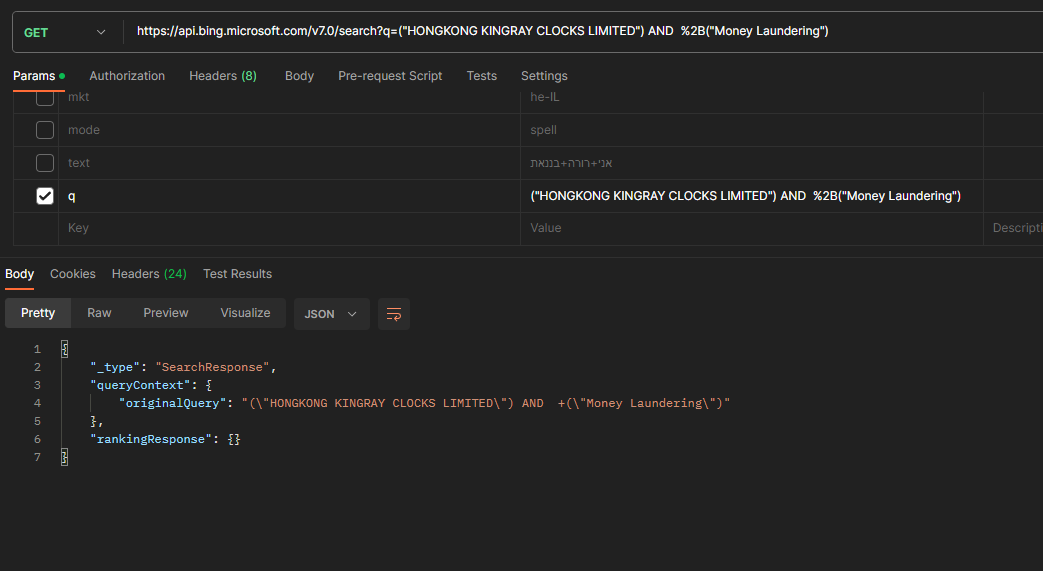Viewport: 1043px width, 571px height.
Task: Open the Test Results tab
Action: pyautogui.click(x=237, y=274)
